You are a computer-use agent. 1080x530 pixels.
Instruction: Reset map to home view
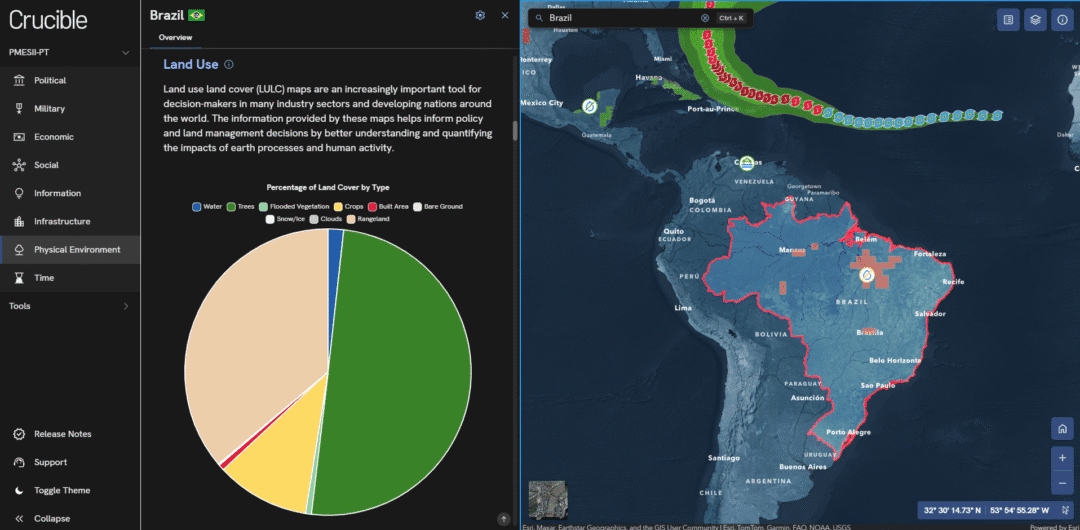coord(1062,429)
